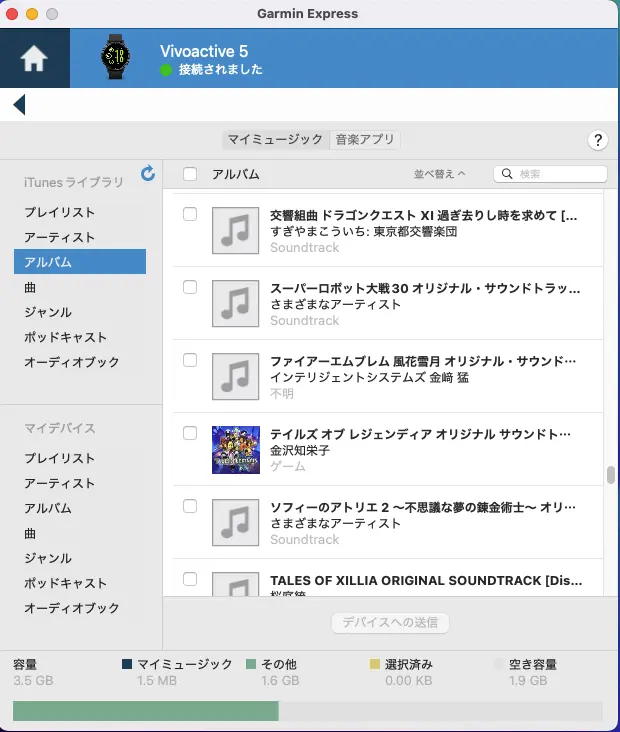620x732 pixels.
Task: Check the 交響組曲 ドラゴンクエスト XI album checkbox
Action: point(190,215)
